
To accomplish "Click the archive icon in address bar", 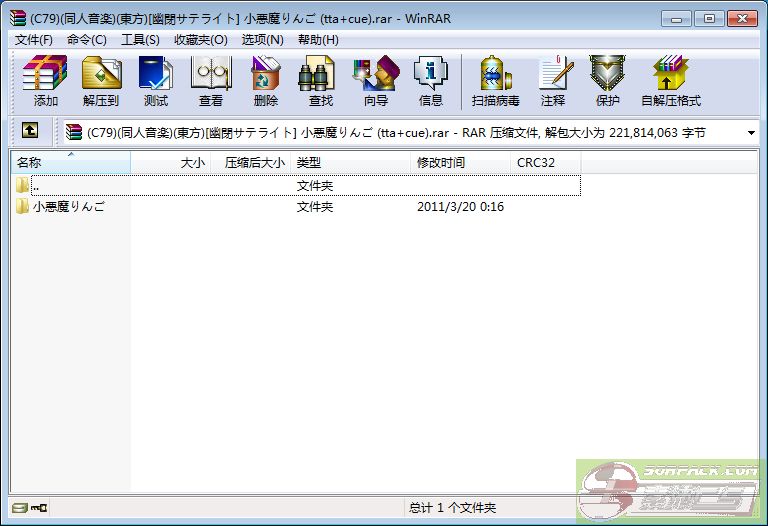I will (74, 132).
